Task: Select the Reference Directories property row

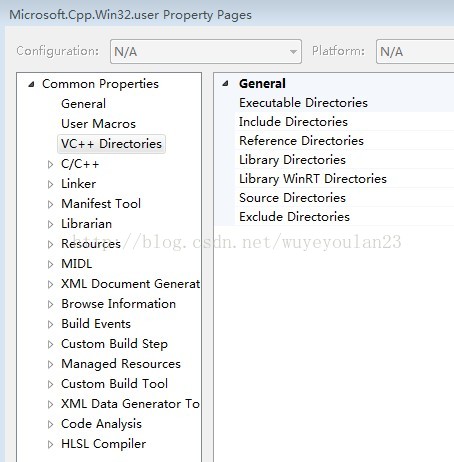Action: point(344,141)
